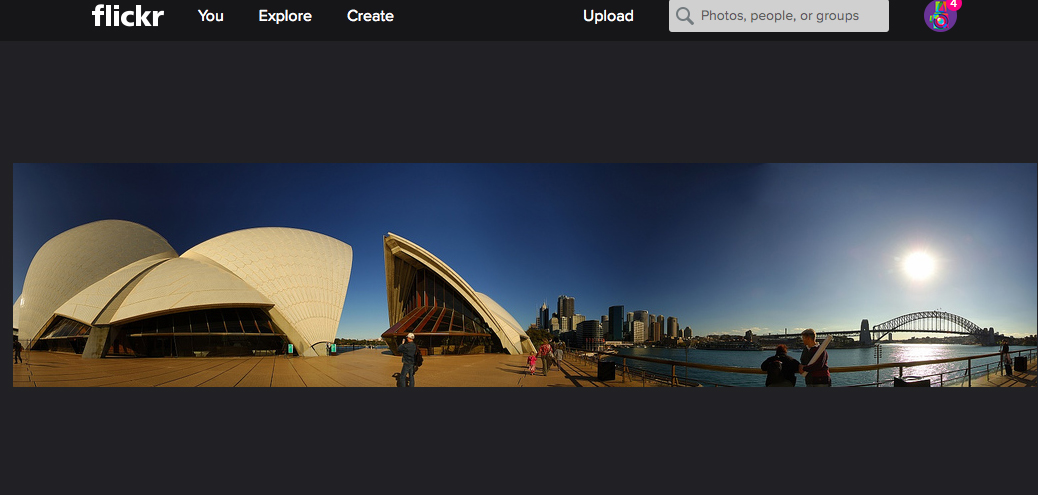Click the search magnifier icon
The height and width of the screenshot is (495, 1038).
tap(684, 16)
